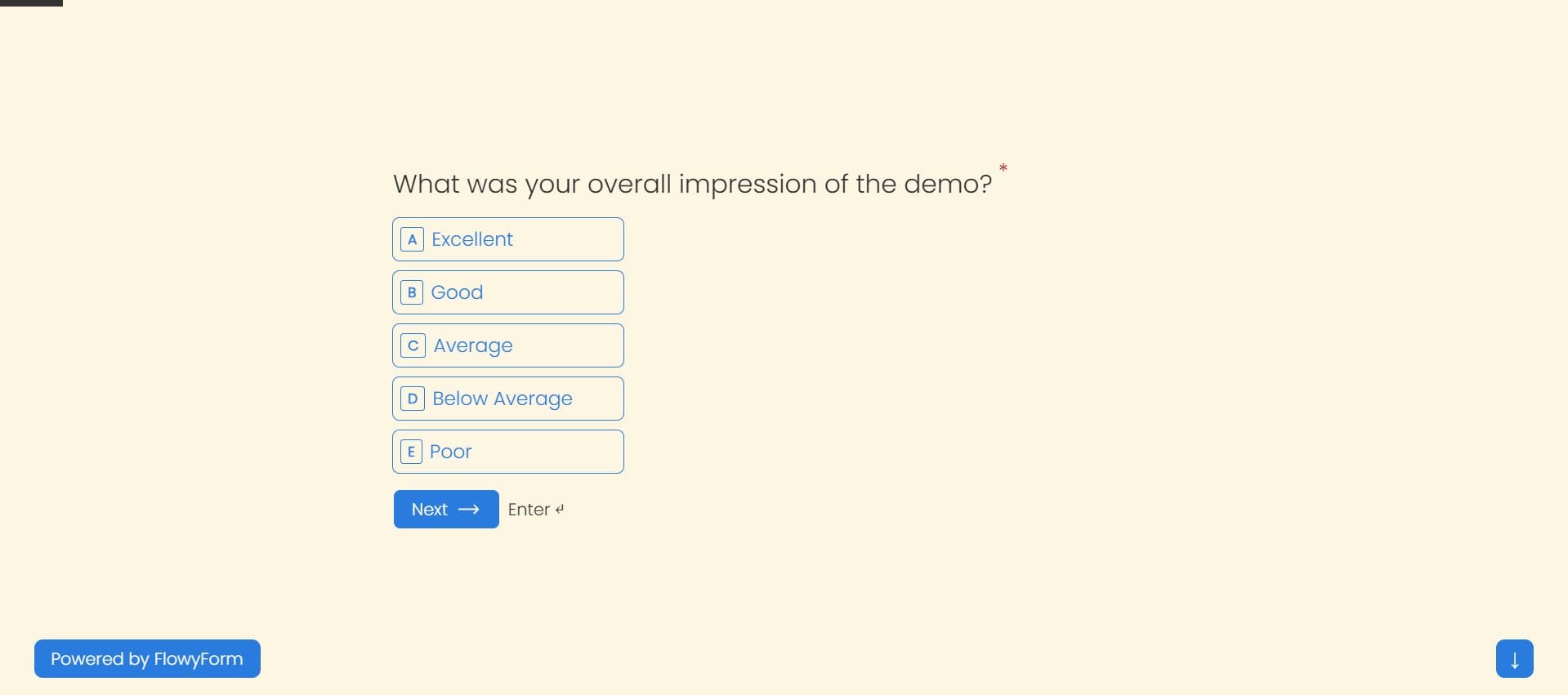Pick the Average answer choice
The height and width of the screenshot is (695, 1568).
(508, 345)
